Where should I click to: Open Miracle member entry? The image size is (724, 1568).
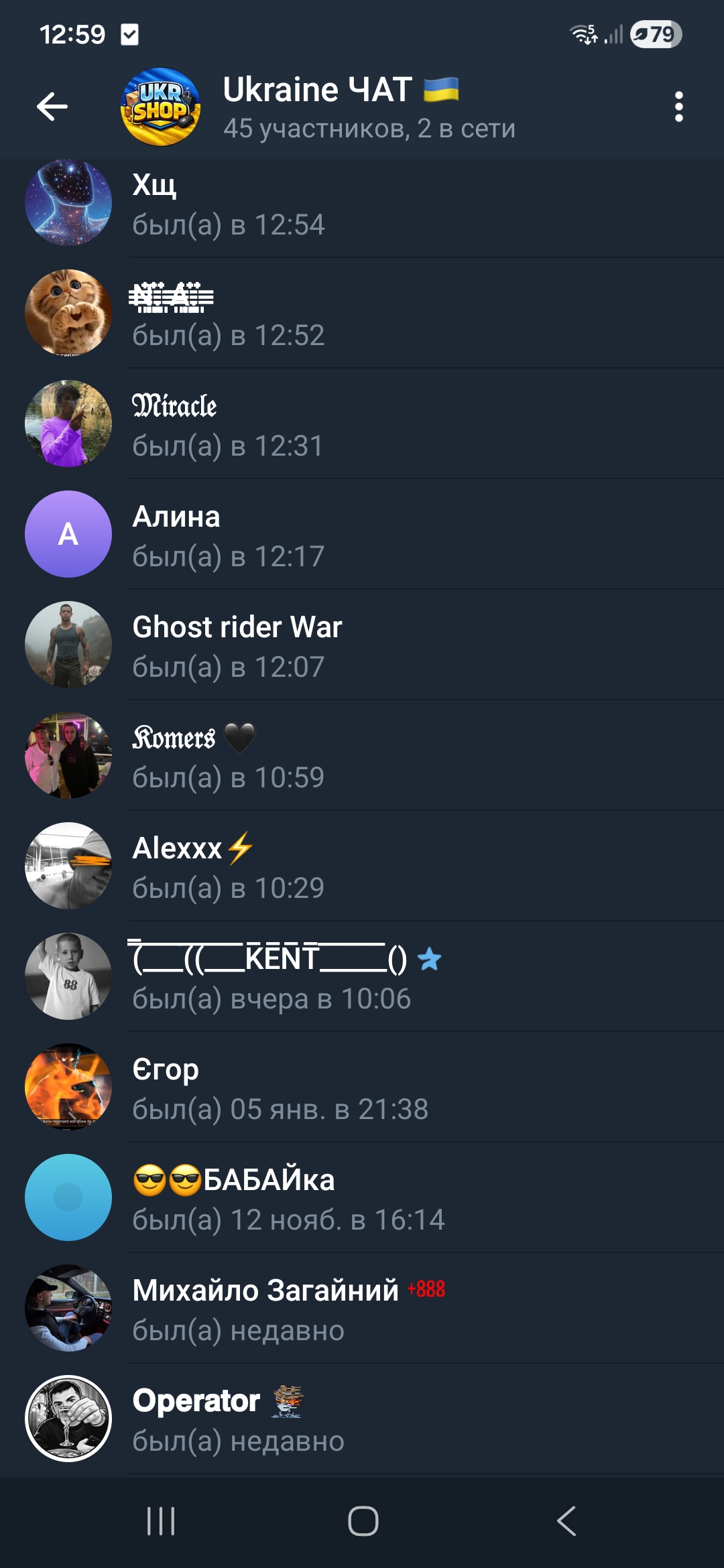pos(362,423)
